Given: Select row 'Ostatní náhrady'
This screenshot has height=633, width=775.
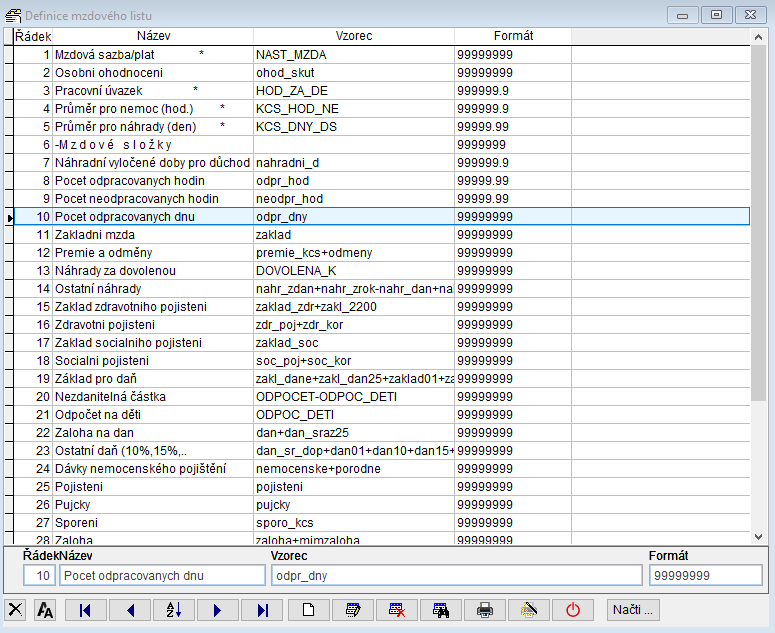Looking at the screenshot, I should coord(382,289).
